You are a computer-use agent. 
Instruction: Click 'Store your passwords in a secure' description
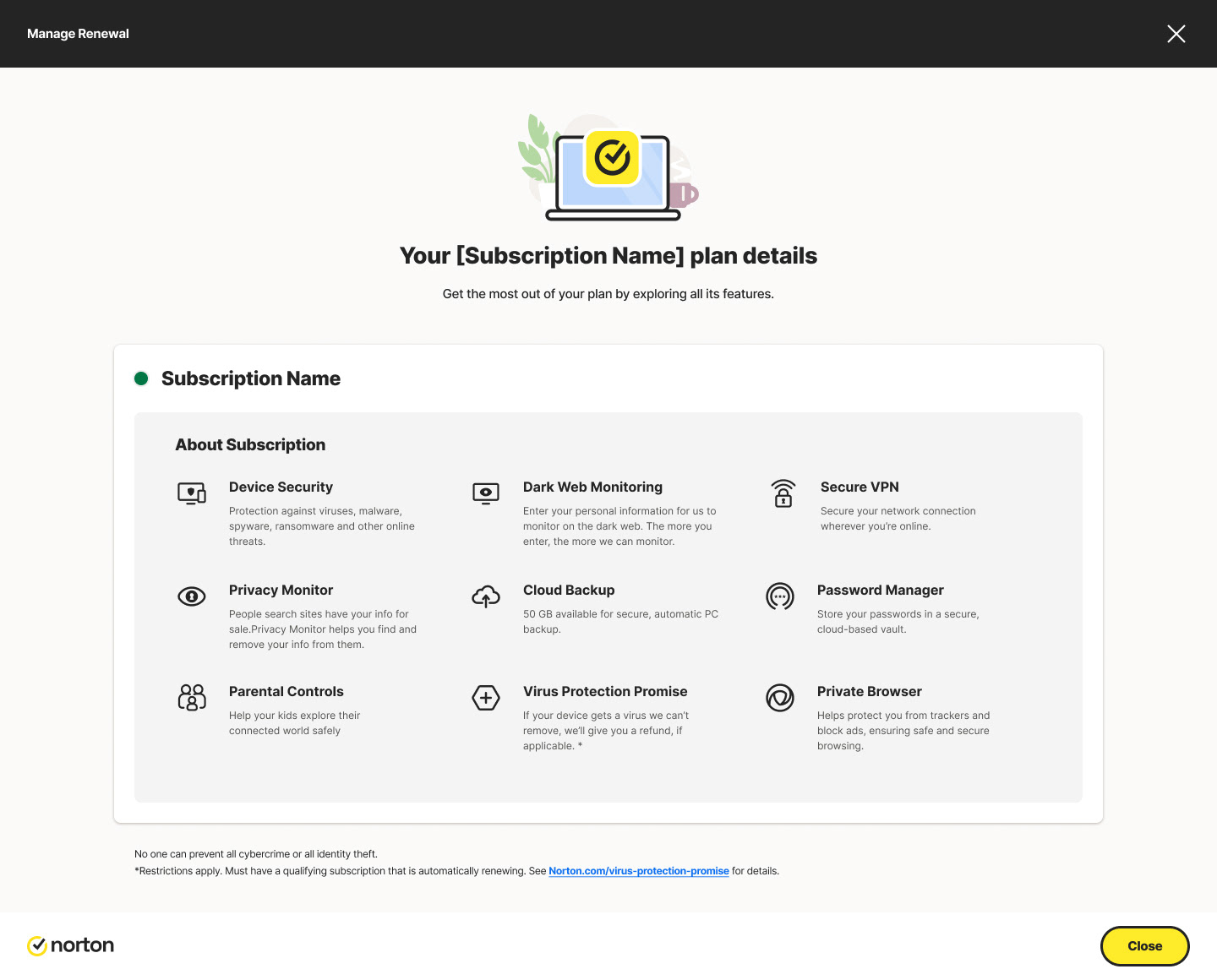898,622
